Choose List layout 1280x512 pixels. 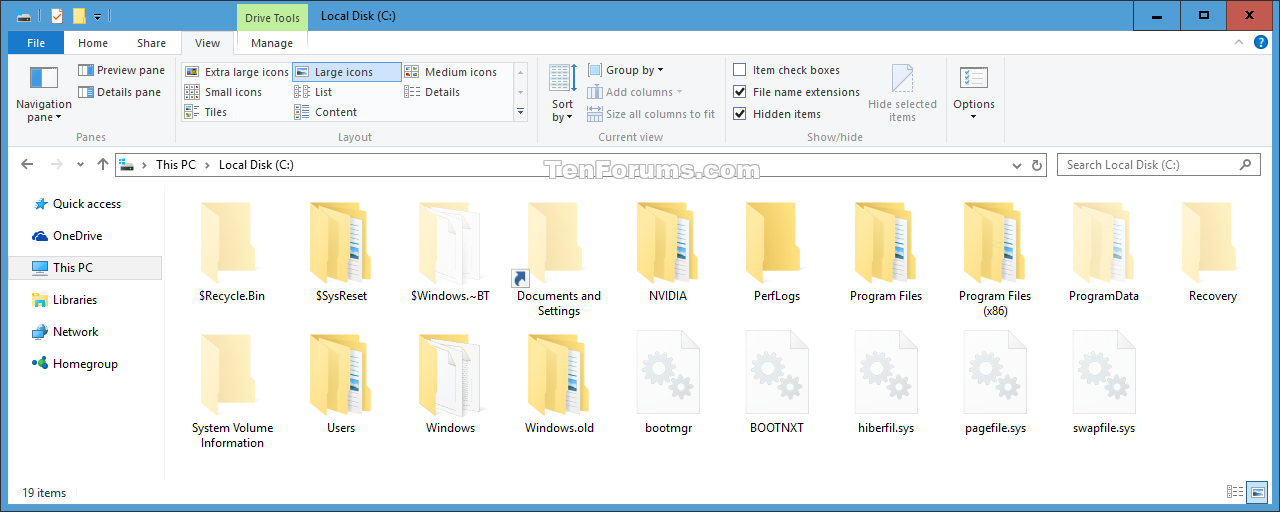click(313, 92)
